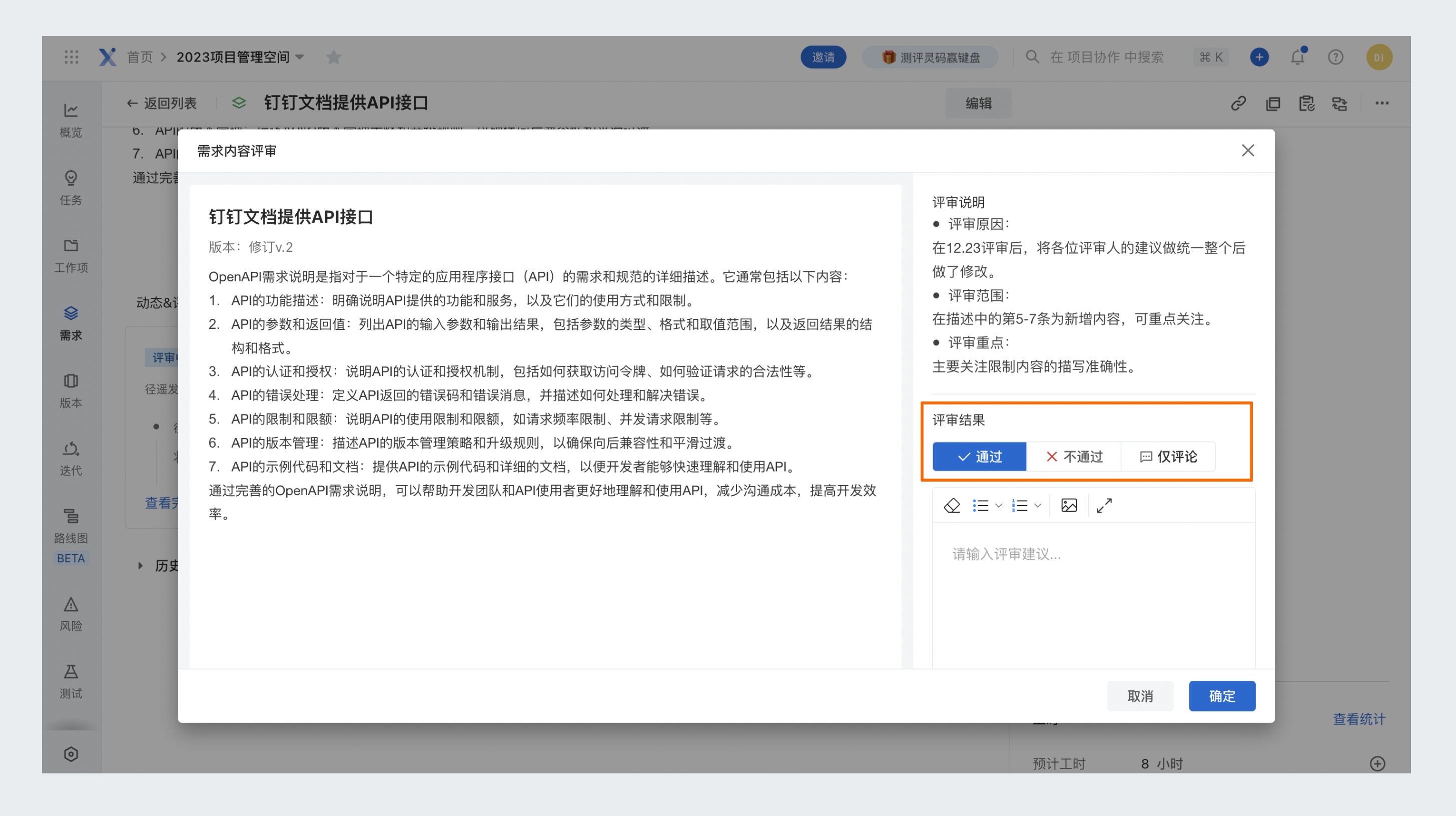Viewport: 1456px width, 816px height.
Task: Go to 概览 in the sidebar
Action: tap(71, 121)
